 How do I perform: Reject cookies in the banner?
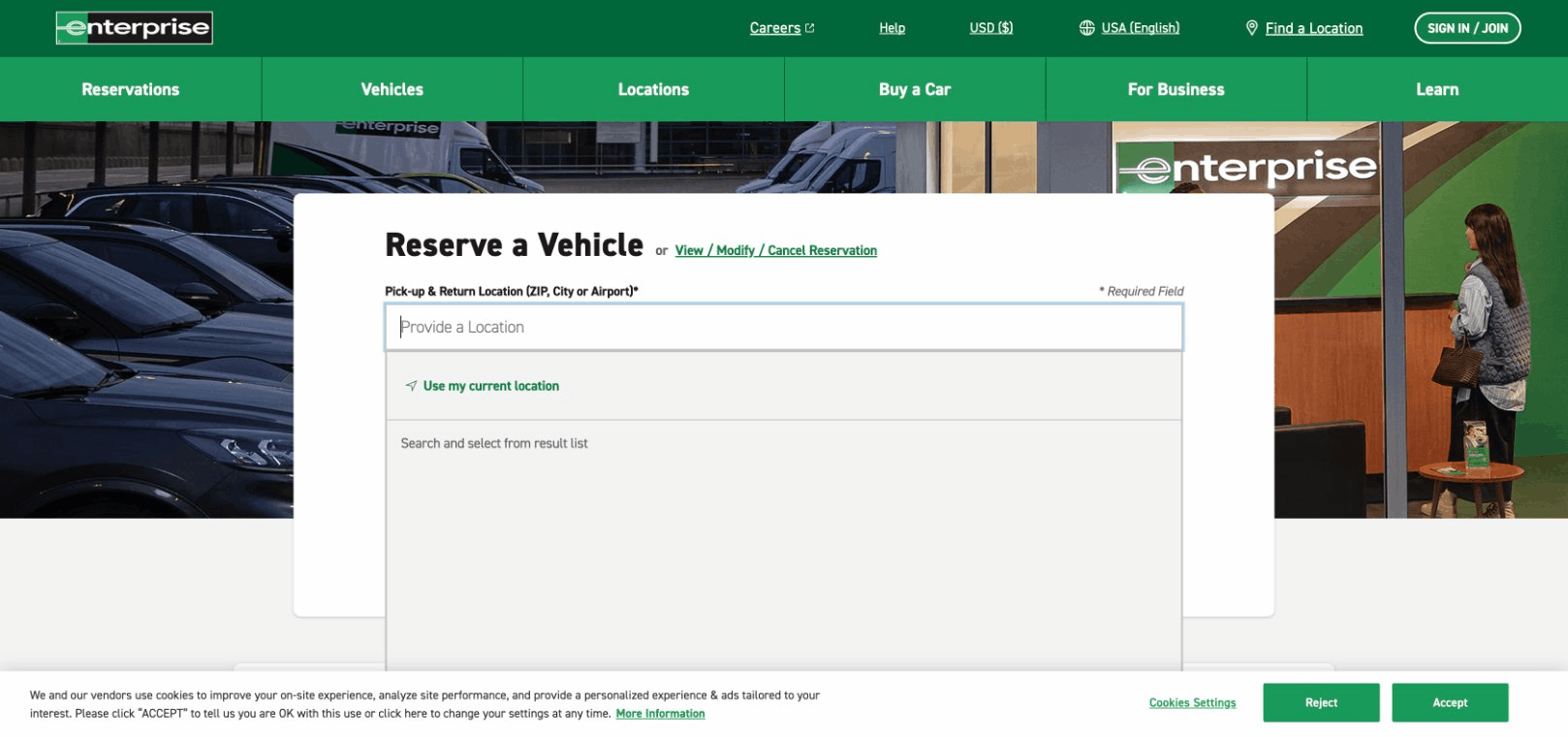tap(1321, 703)
